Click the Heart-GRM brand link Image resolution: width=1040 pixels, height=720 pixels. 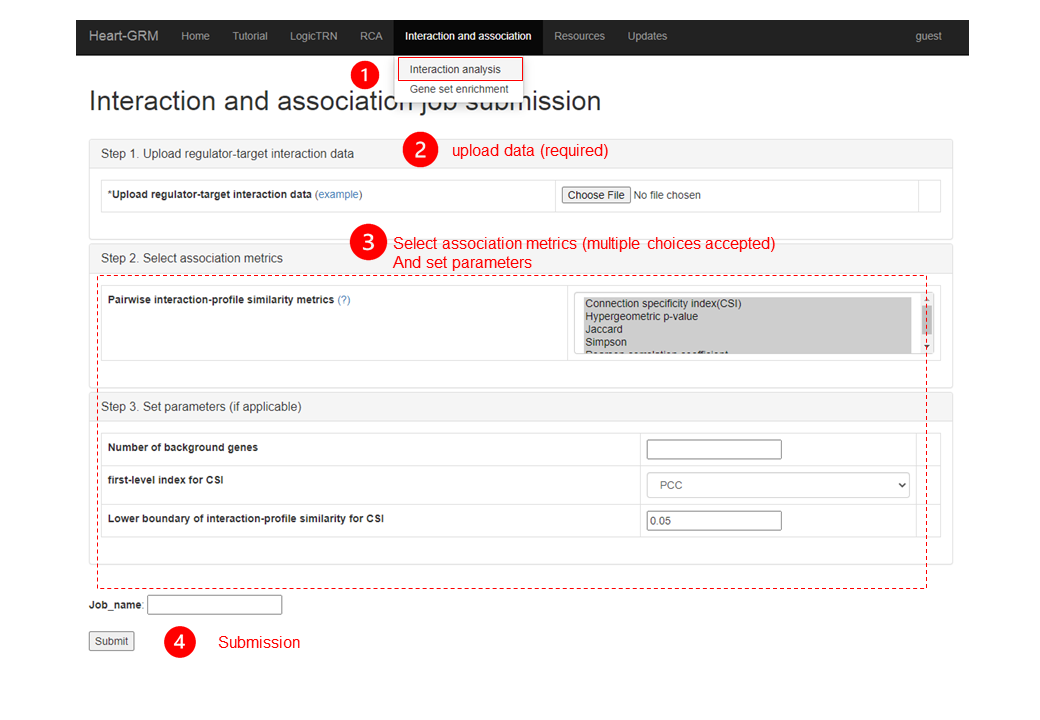[x=123, y=36]
